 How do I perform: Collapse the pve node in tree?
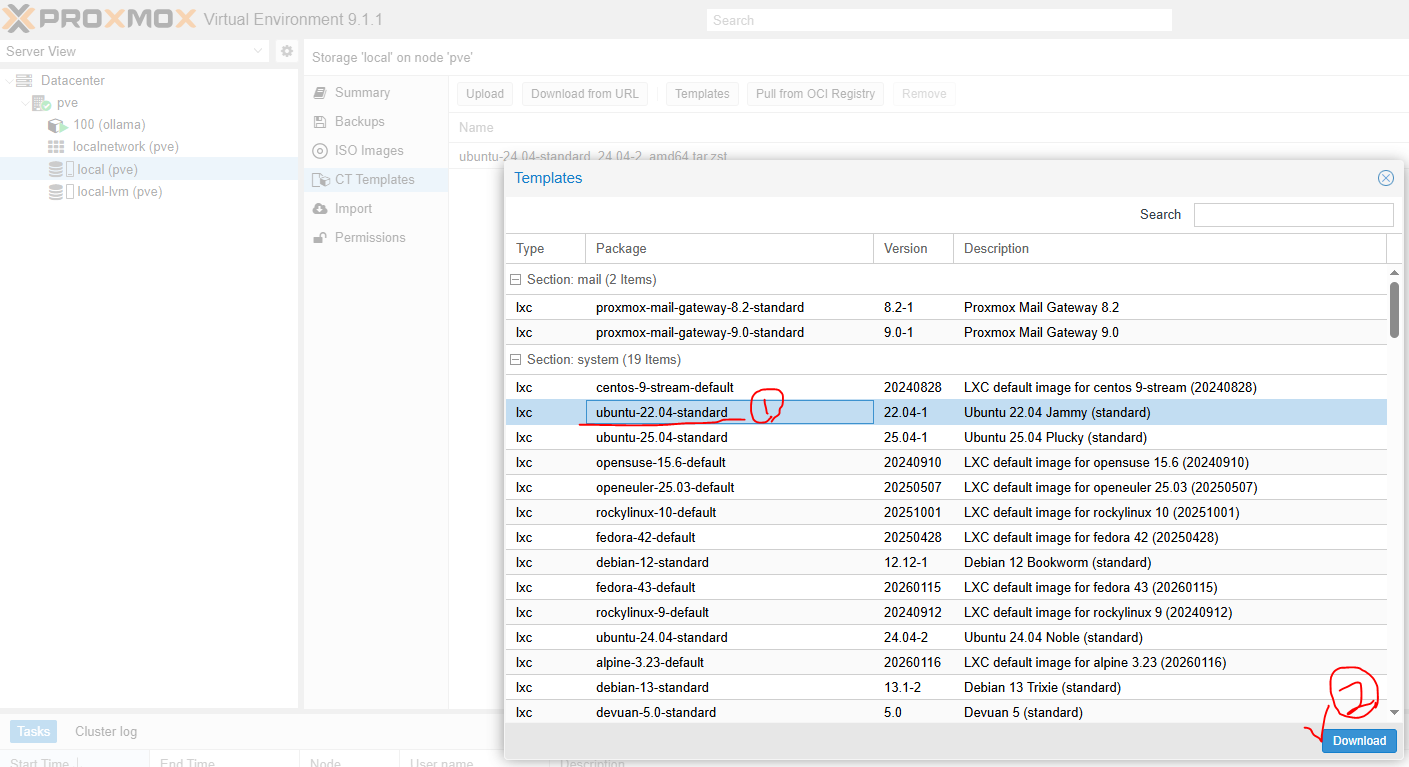(x=25, y=103)
